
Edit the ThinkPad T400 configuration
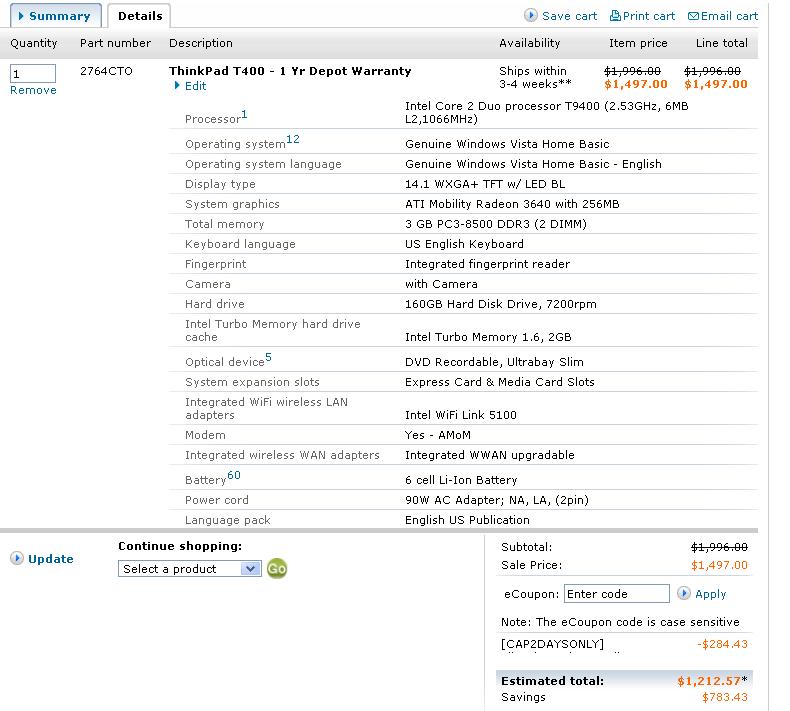coord(195,86)
